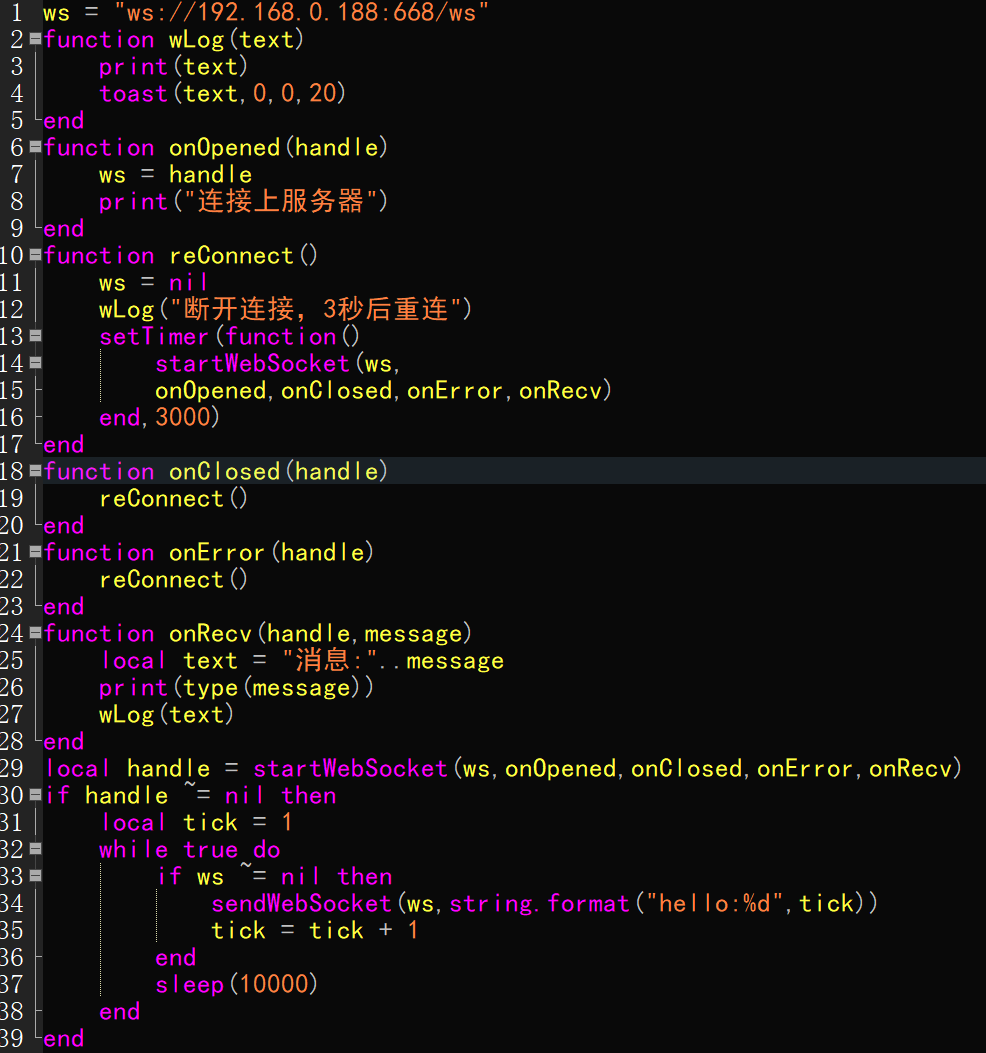Click the '3000' timer value

(183, 417)
